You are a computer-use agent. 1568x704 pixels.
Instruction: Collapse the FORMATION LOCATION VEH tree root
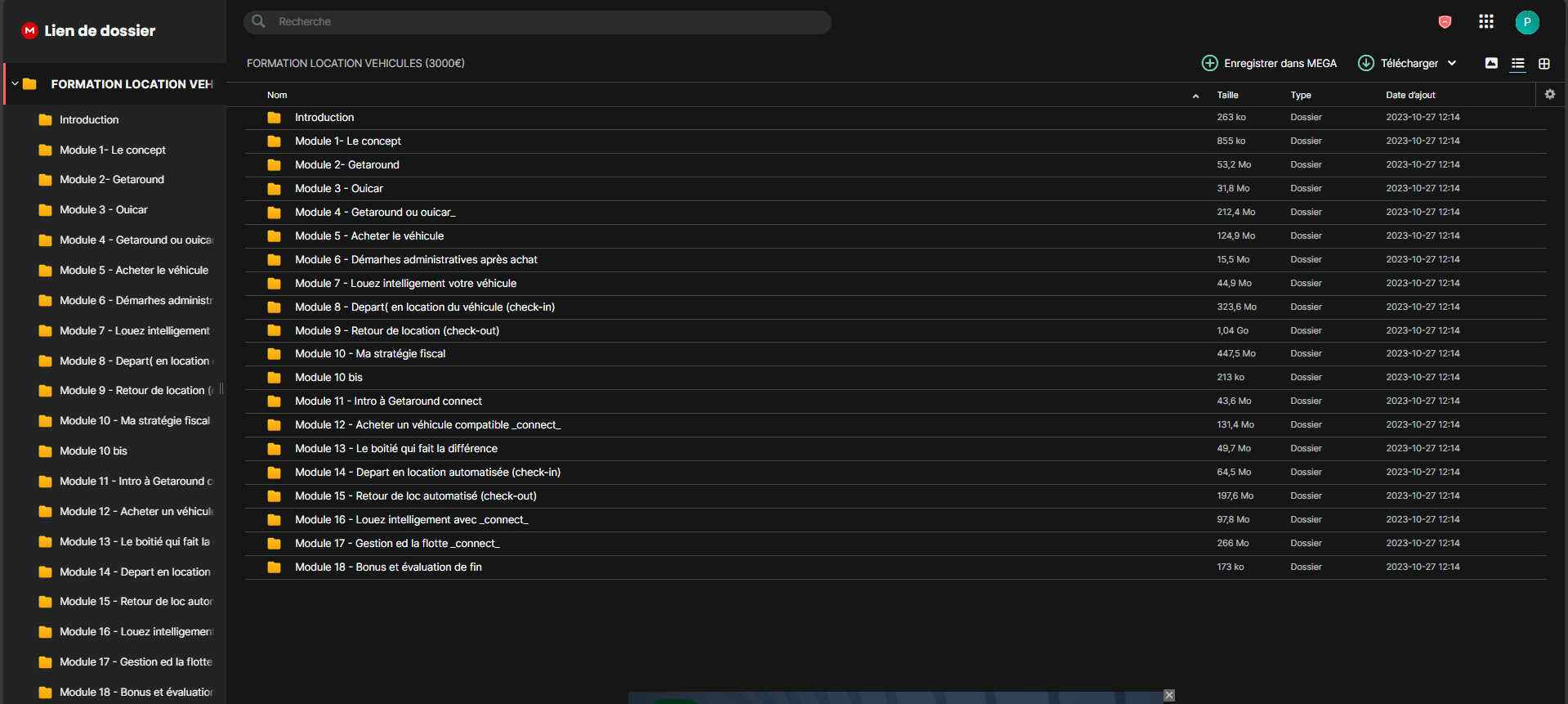15,83
